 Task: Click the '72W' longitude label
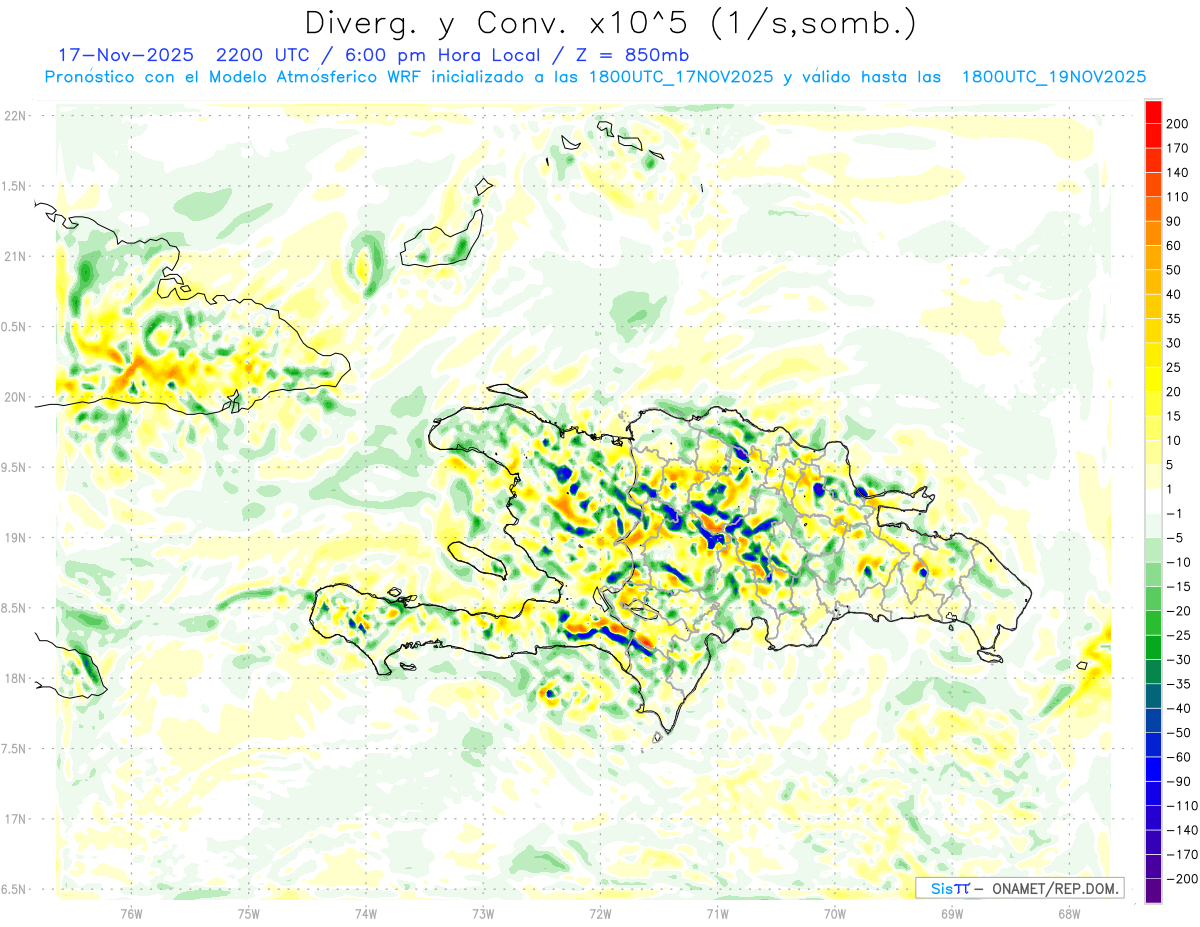(x=600, y=913)
